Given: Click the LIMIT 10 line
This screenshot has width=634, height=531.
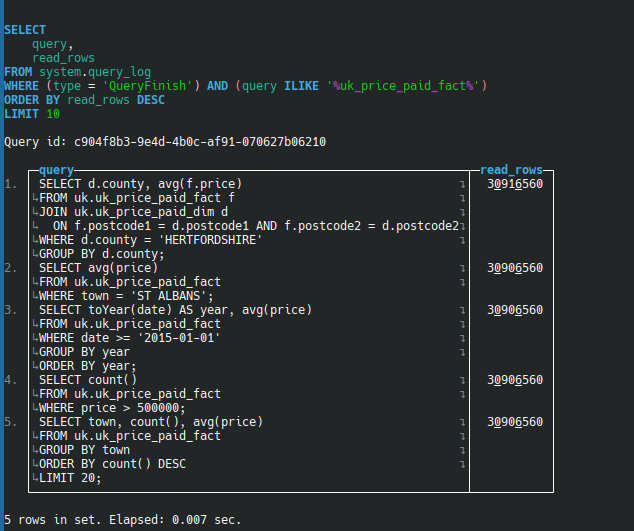Looking at the screenshot, I should click(32, 114).
